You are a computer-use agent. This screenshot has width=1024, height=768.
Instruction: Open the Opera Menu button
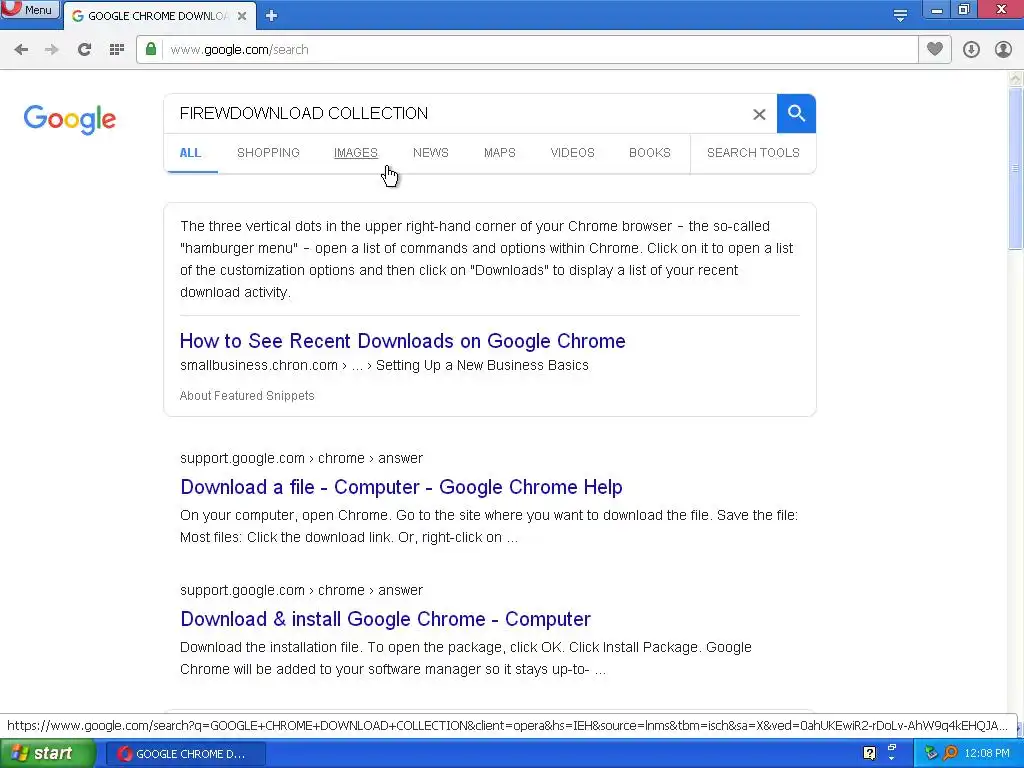(29, 10)
